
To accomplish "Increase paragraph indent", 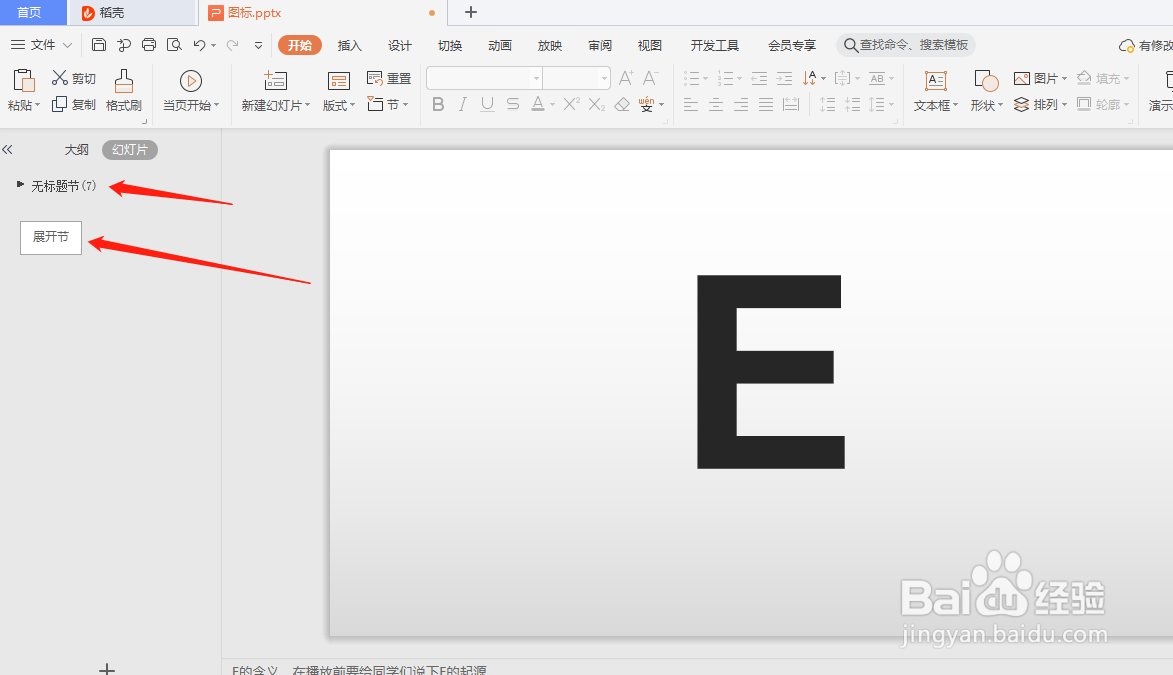I will coord(784,78).
